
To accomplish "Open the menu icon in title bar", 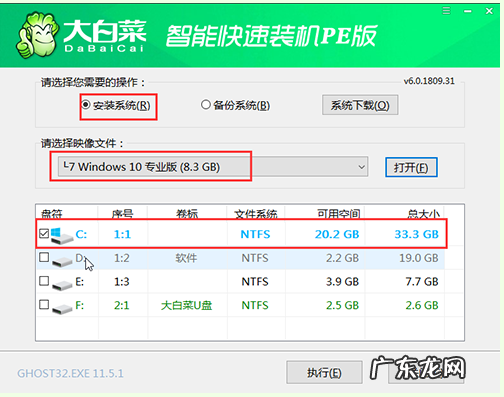I will 446,11.
